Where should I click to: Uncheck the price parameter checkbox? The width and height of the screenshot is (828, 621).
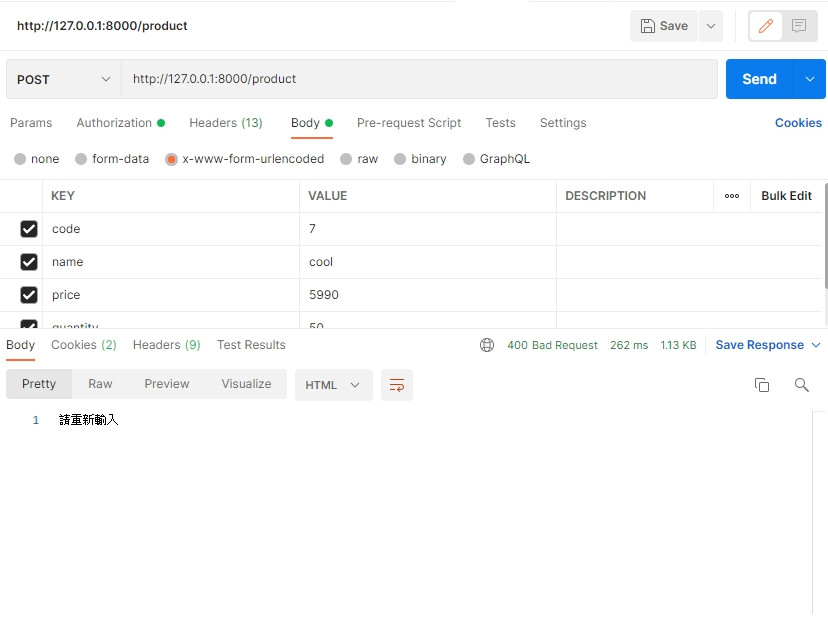coord(29,295)
